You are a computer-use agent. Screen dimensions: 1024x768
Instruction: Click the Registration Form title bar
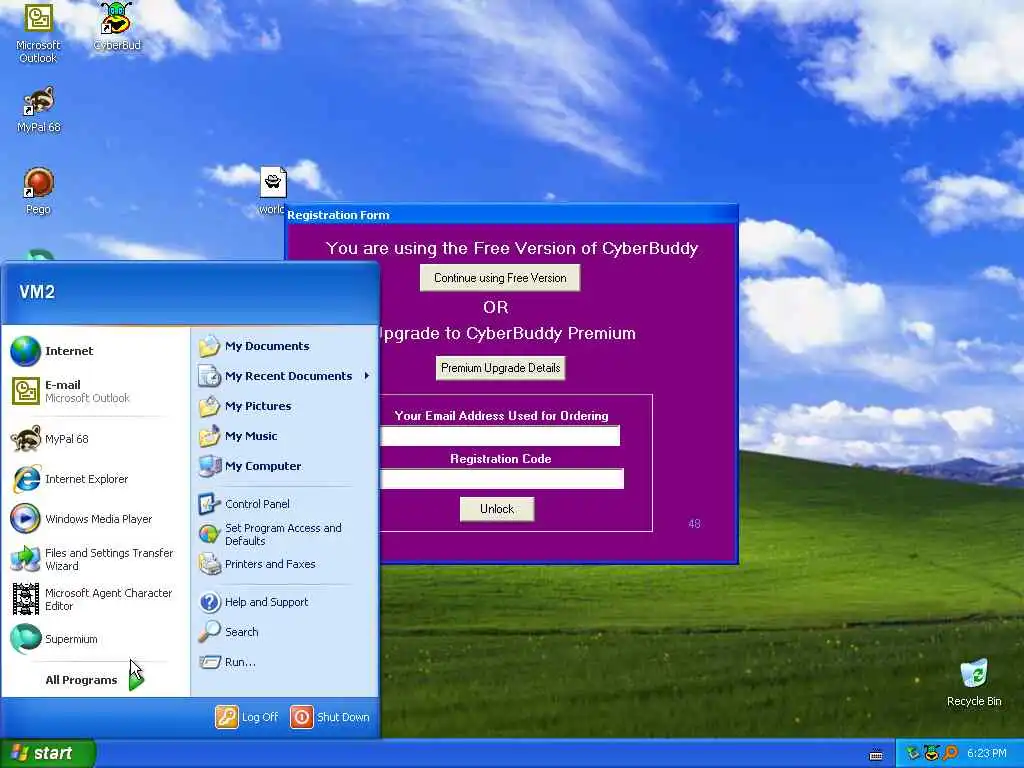pos(511,215)
